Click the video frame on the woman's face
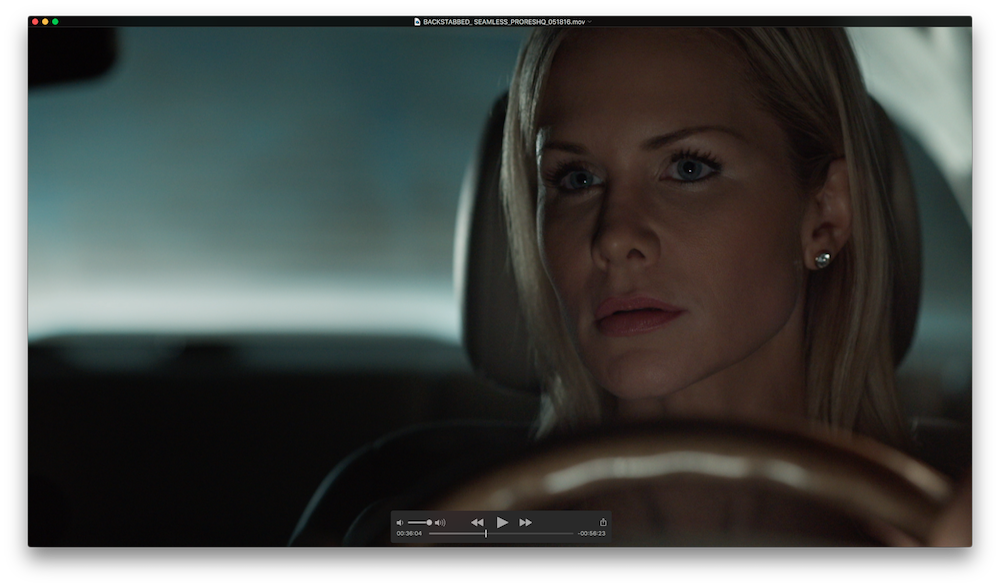This screenshot has height=587, width=1000. [x=640, y=220]
